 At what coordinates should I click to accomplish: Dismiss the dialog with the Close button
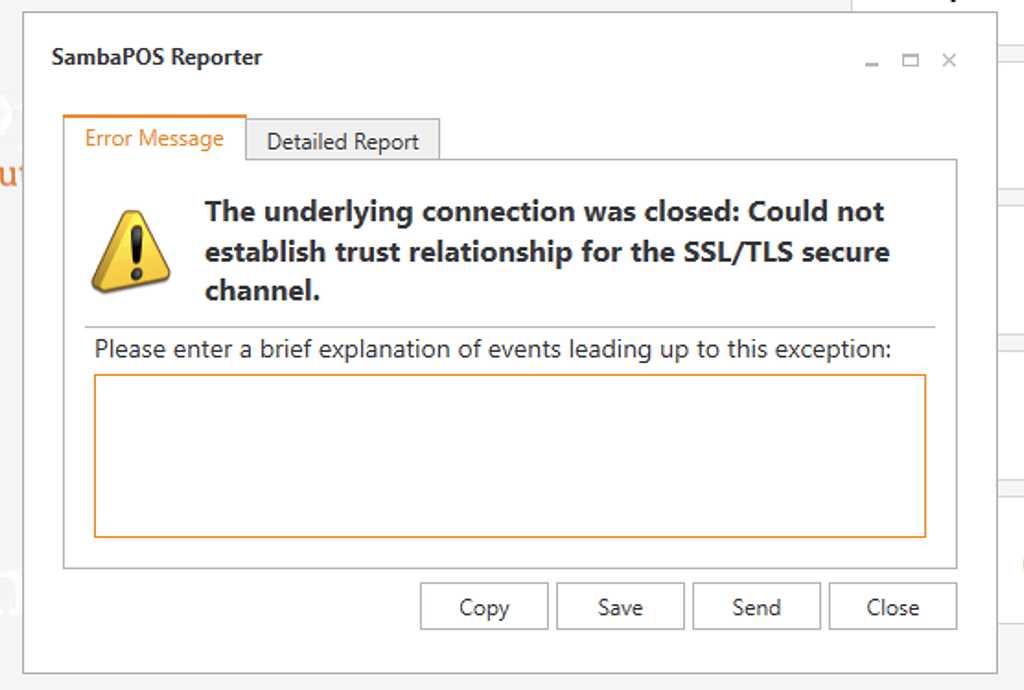pyautogui.click(x=892, y=606)
